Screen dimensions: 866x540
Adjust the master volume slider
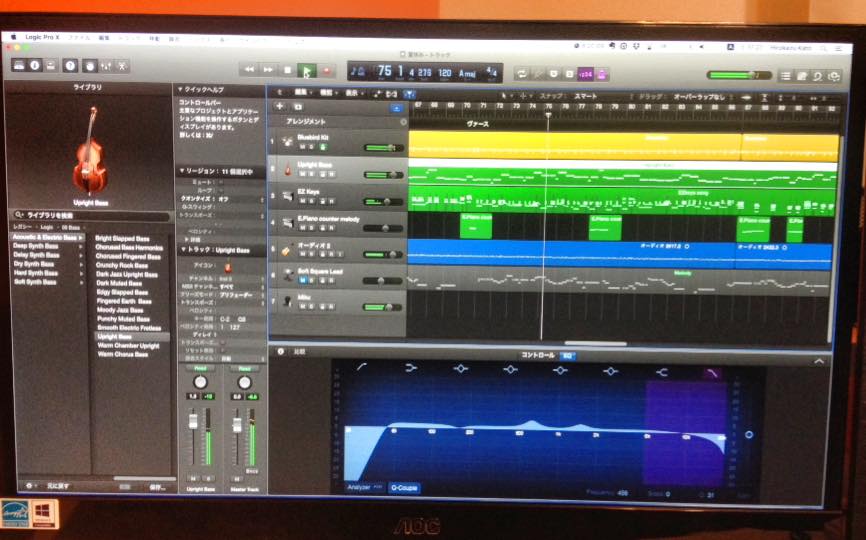click(738, 75)
